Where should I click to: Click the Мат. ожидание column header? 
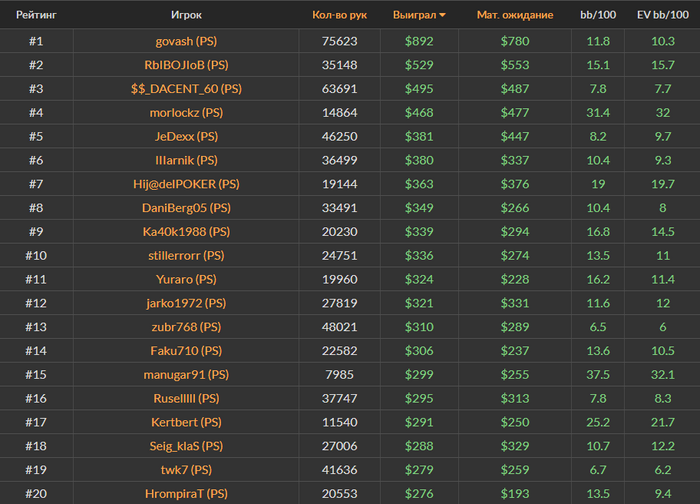coord(514,15)
